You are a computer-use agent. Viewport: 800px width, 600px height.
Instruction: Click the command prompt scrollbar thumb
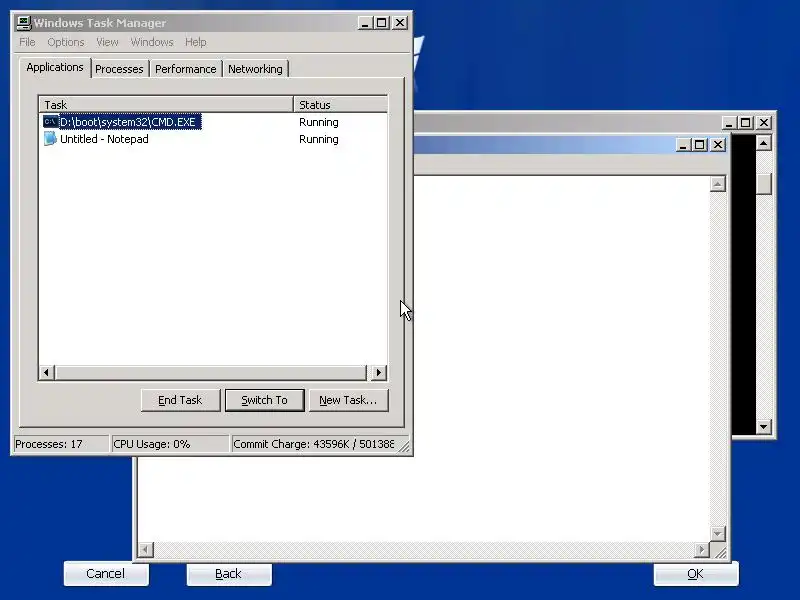point(764,184)
